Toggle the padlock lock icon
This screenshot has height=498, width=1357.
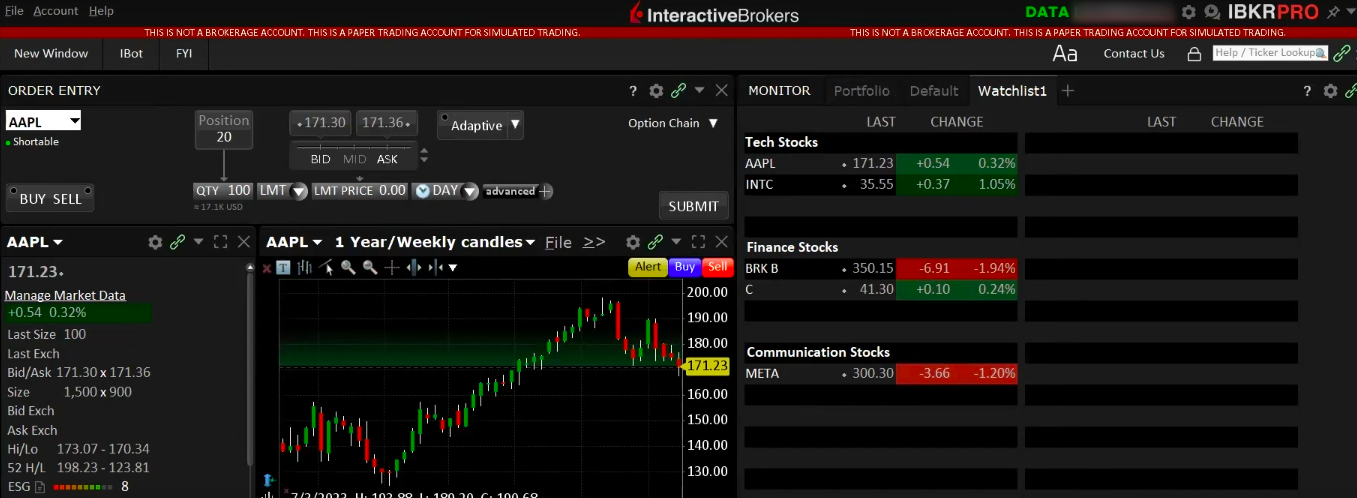tap(1194, 54)
